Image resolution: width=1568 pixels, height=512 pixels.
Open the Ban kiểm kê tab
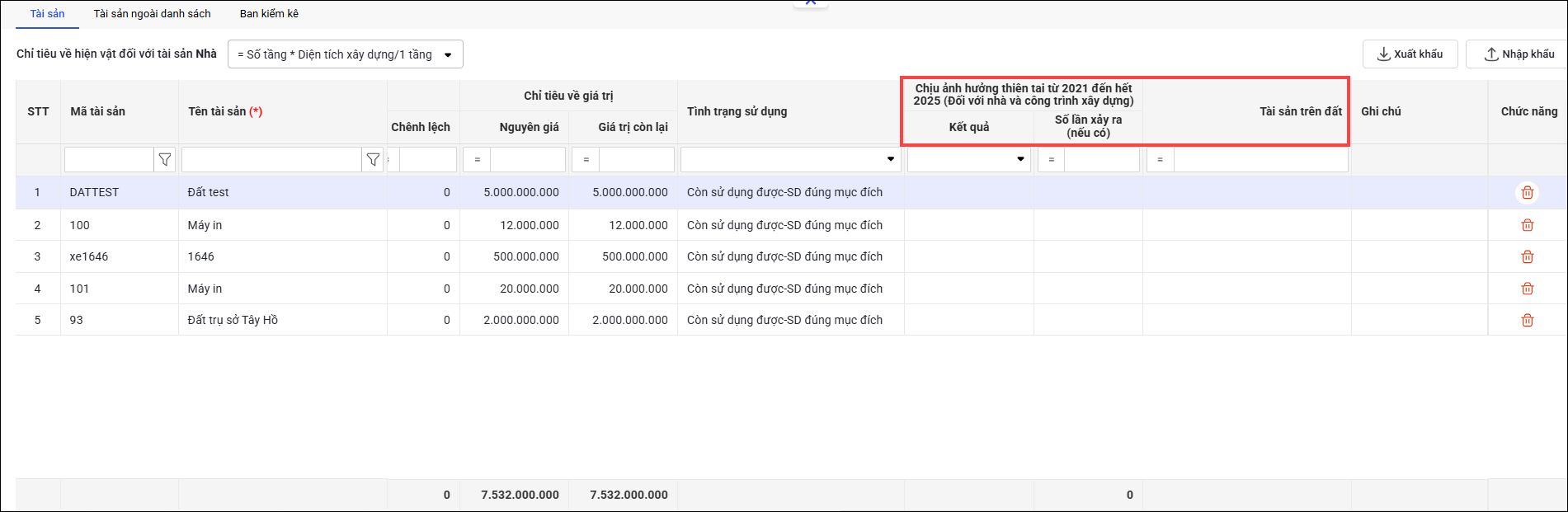tap(269, 14)
